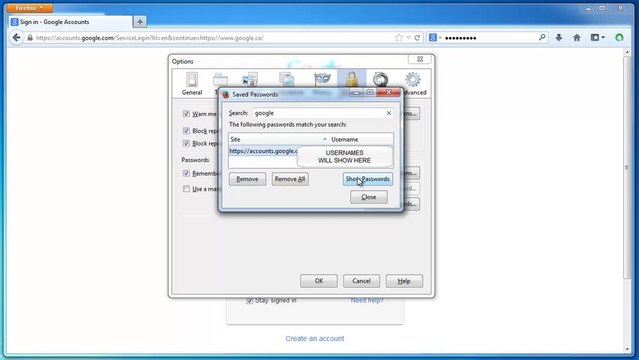Go back with the back arrow

coord(16,38)
